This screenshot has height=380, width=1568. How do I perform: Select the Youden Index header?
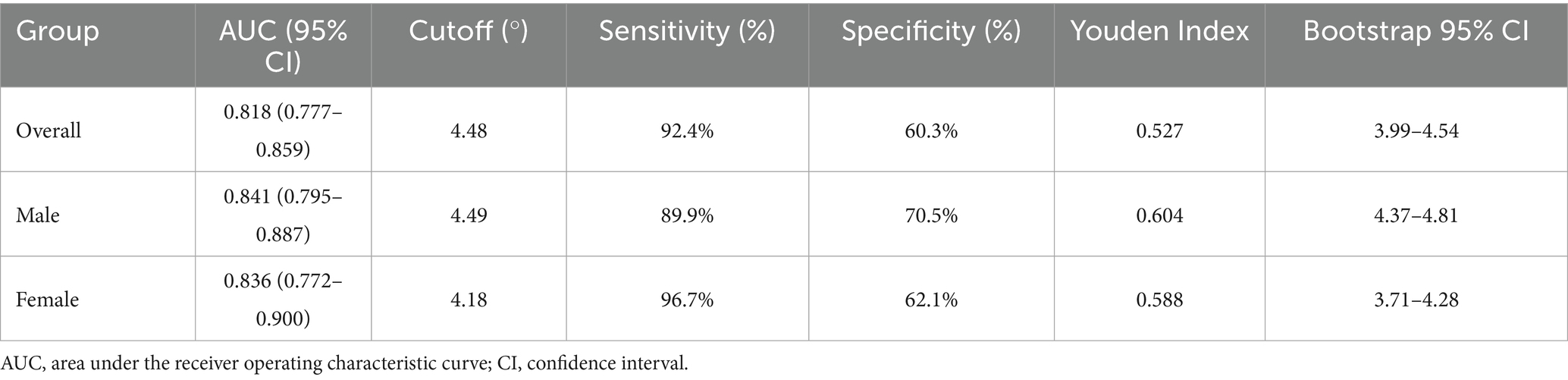pyautogui.click(x=1159, y=31)
